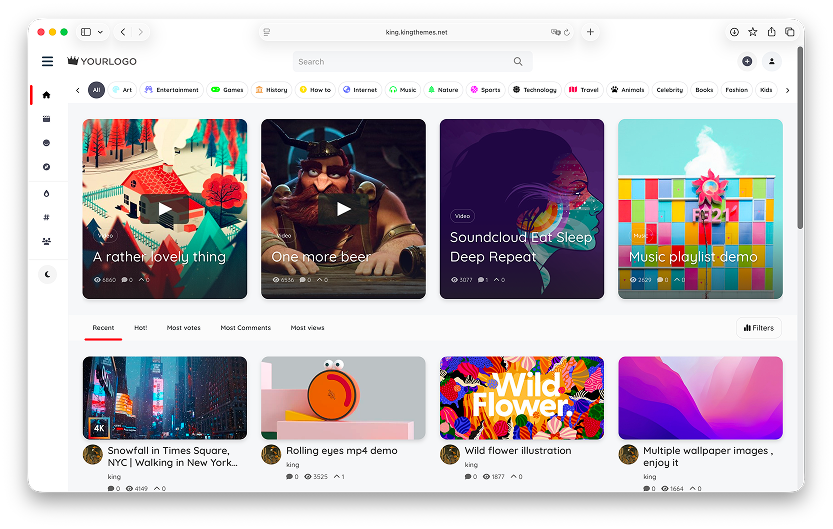Play the 'One more beer' video
Image resolution: width=833 pixels, height=529 pixels.
(x=343, y=209)
